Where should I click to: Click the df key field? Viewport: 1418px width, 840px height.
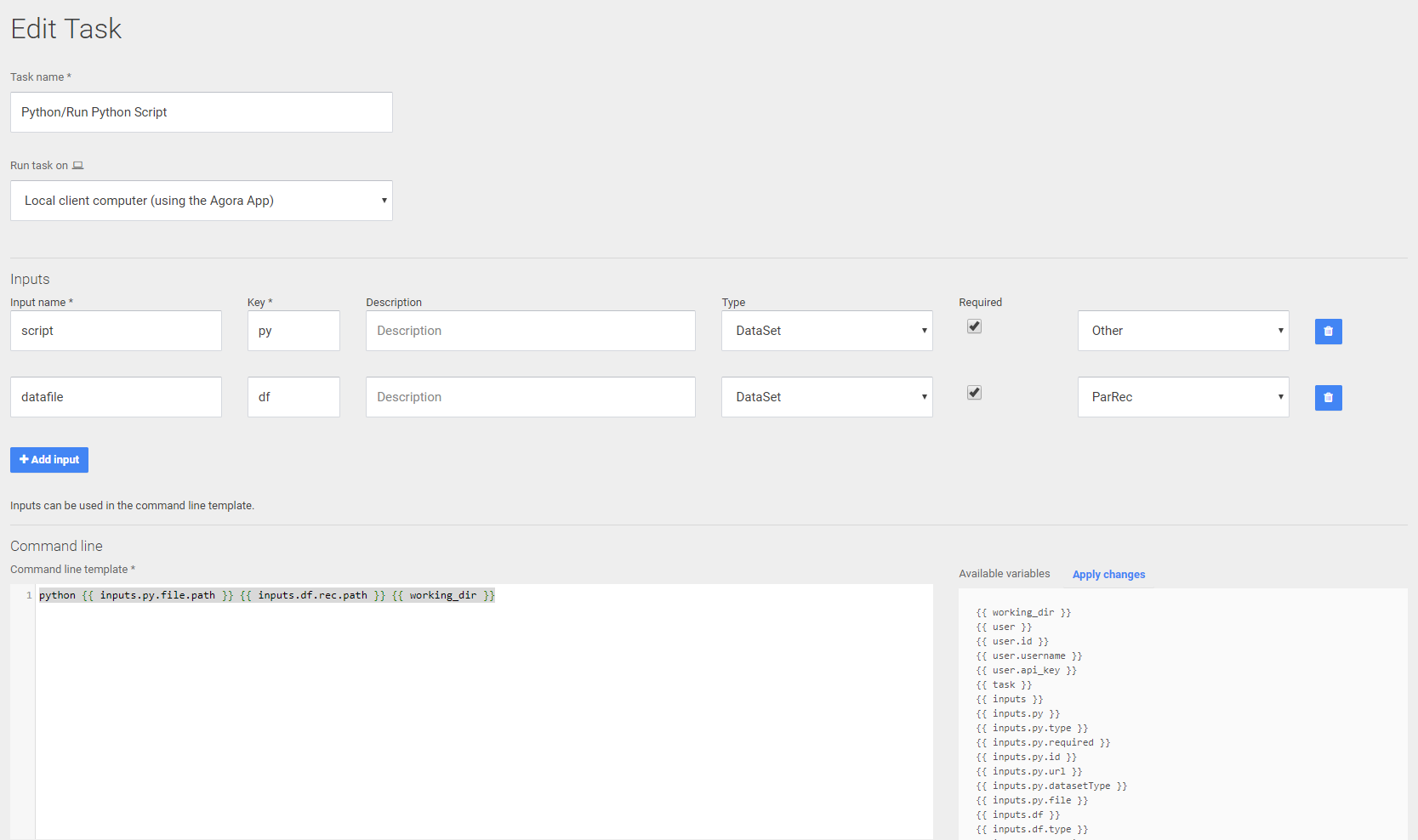point(293,397)
